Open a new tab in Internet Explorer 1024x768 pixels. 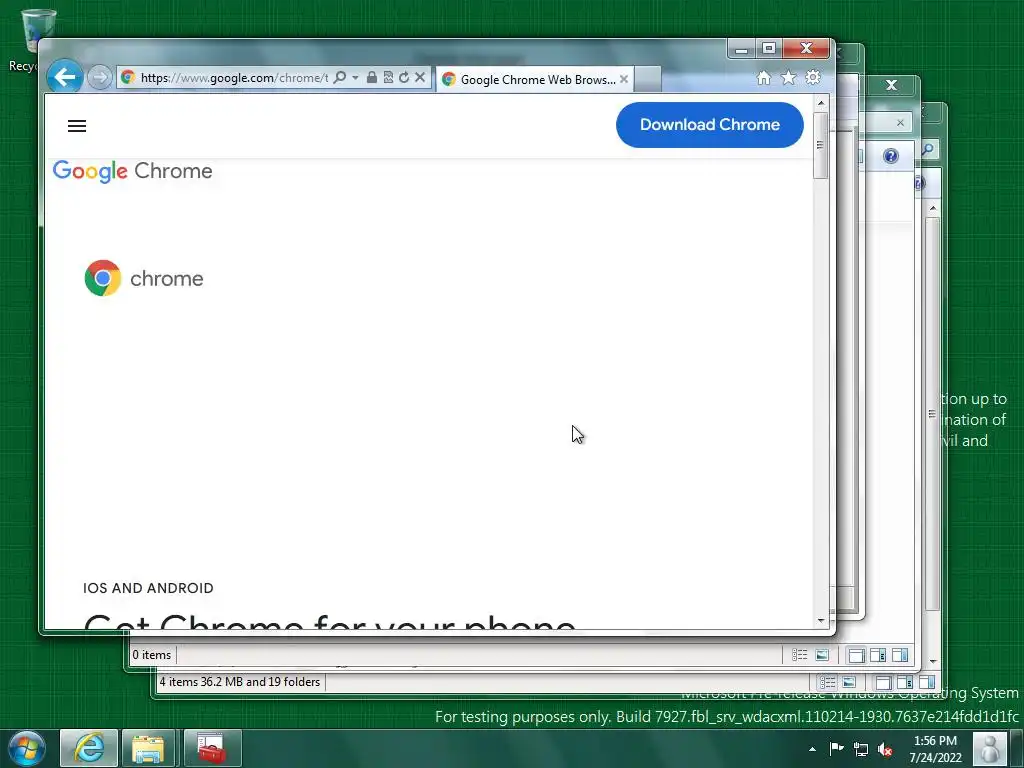coord(648,80)
